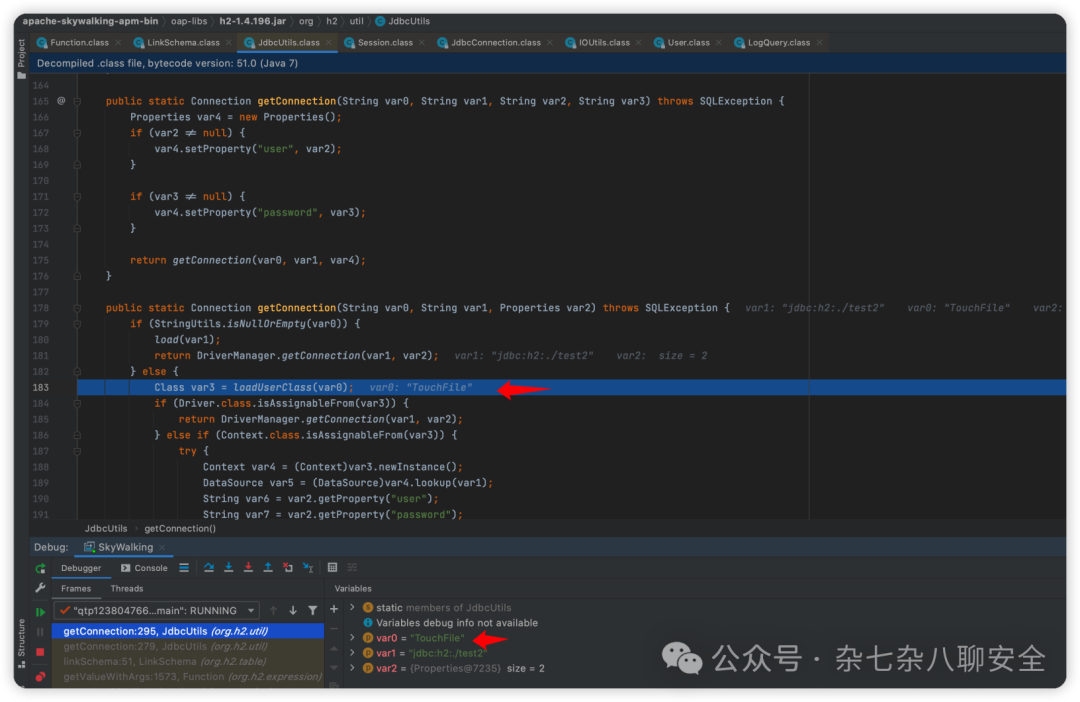Select frame getConnection:279, JdbcUtils
Screen dimensions: 1080x702
point(187,646)
